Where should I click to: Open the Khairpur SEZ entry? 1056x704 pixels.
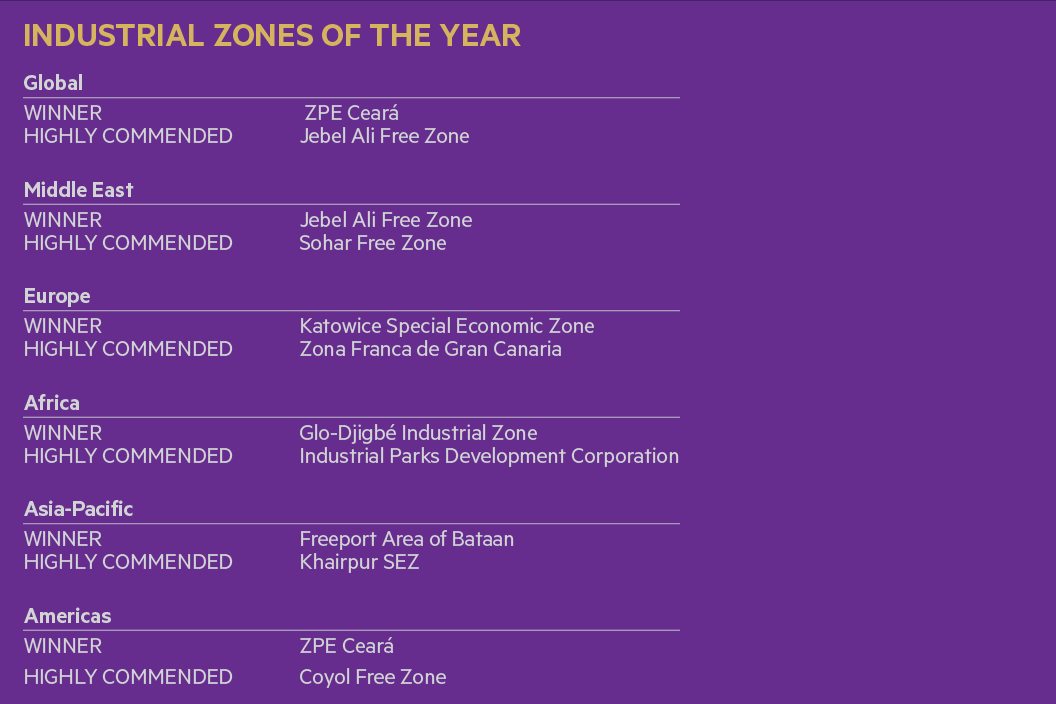[x=359, y=562]
